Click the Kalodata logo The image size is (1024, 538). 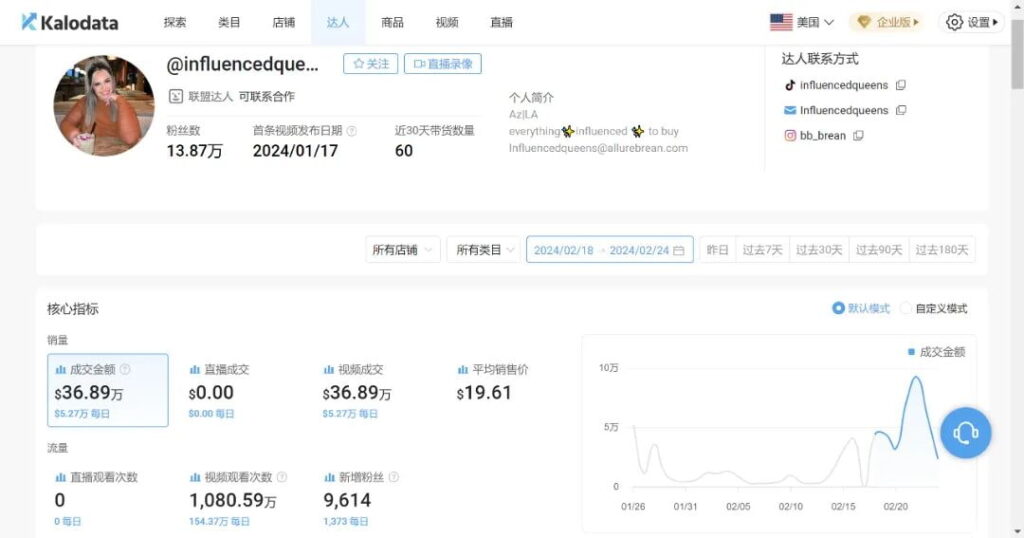tap(69, 22)
